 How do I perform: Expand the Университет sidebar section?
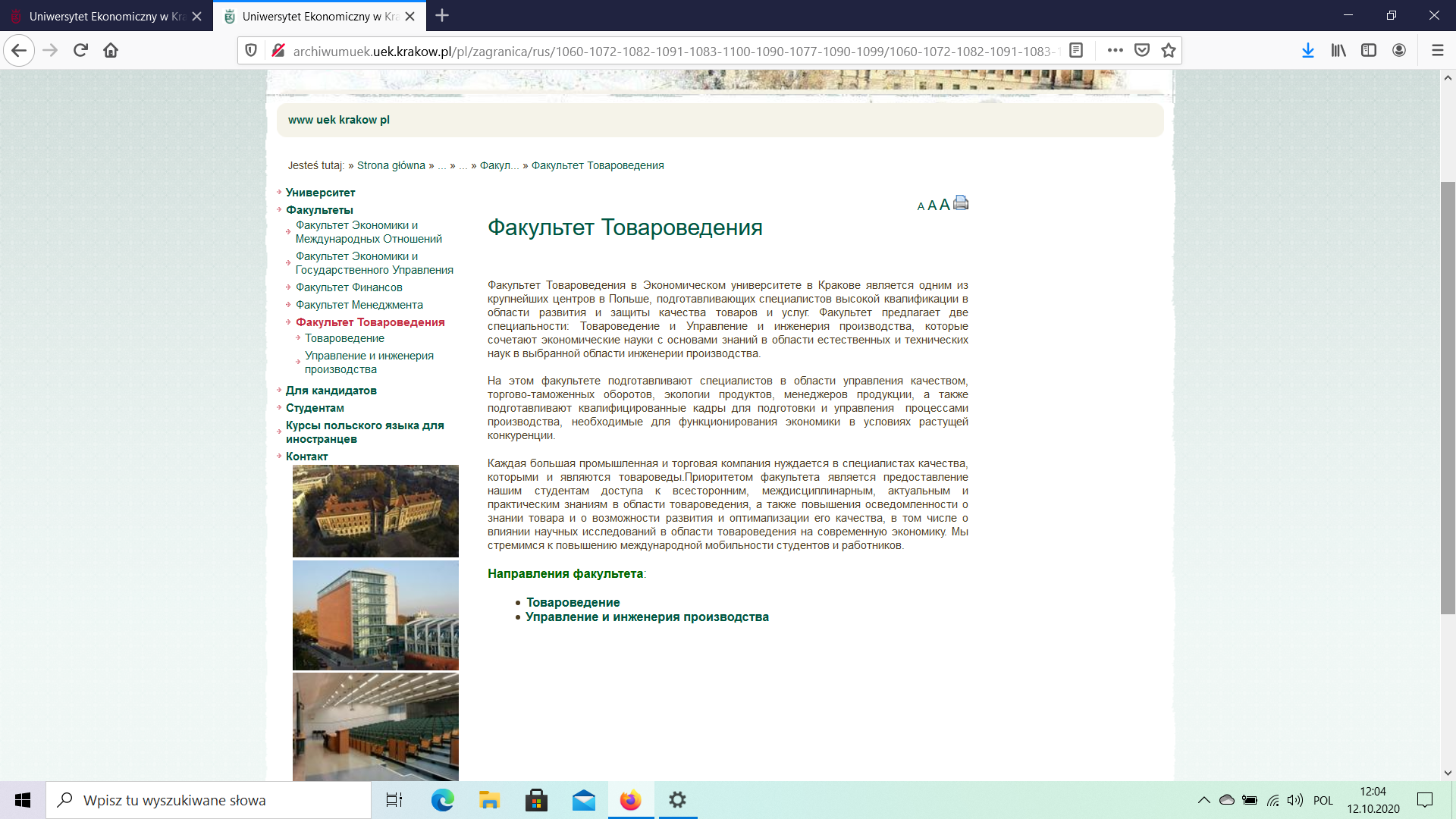click(x=320, y=193)
